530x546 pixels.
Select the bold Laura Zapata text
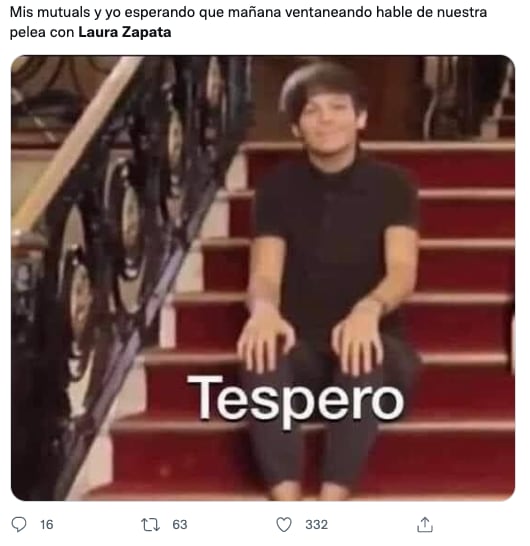point(125,32)
